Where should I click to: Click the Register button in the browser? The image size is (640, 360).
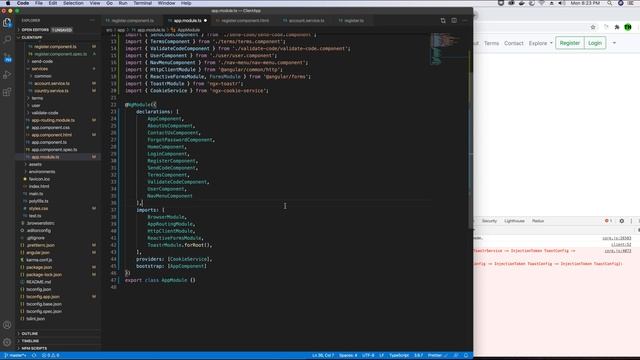pos(570,43)
